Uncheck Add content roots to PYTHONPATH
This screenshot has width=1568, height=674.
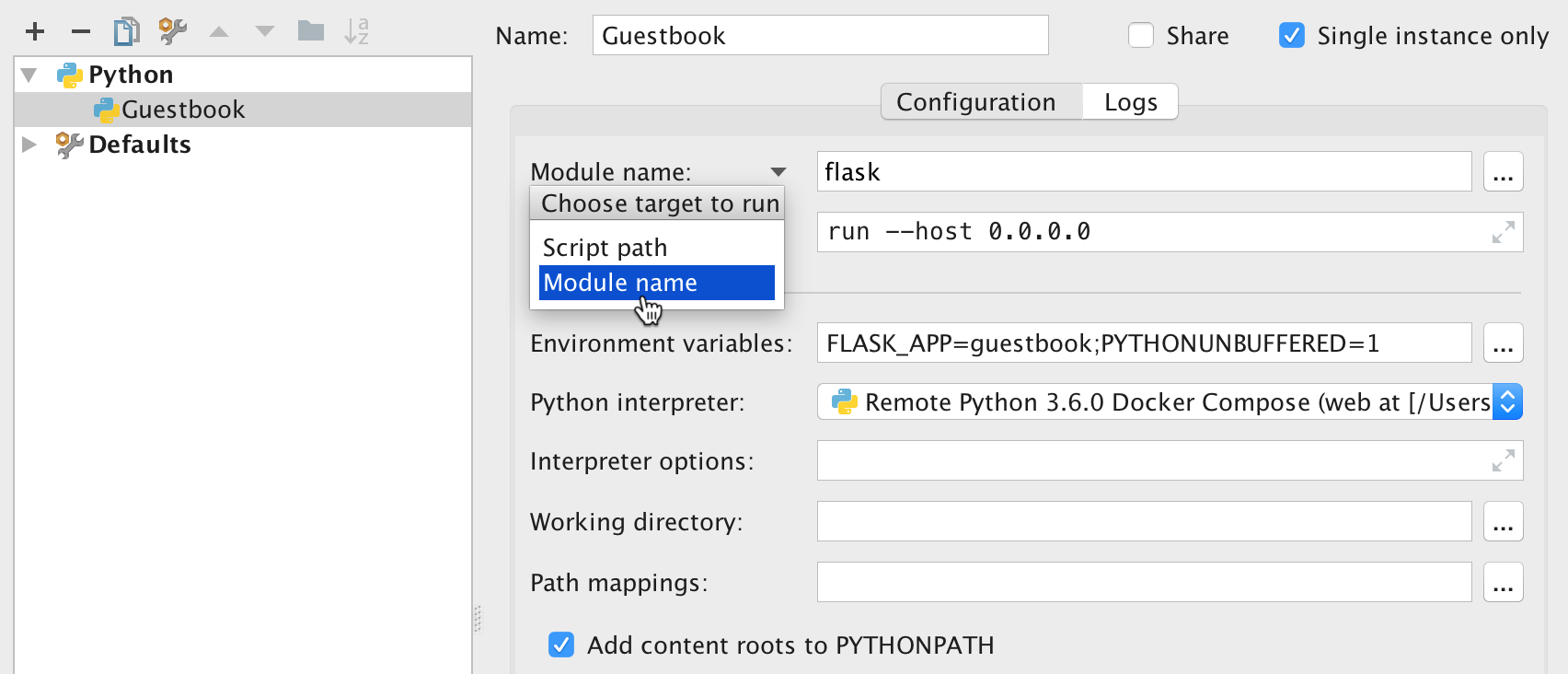pos(561,645)
